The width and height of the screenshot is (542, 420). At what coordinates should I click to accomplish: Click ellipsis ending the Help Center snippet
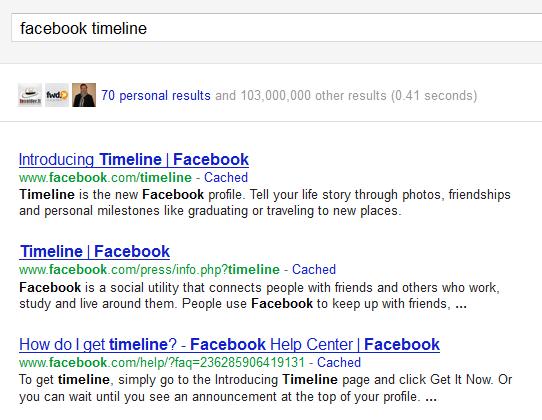[x=431, y=398]
